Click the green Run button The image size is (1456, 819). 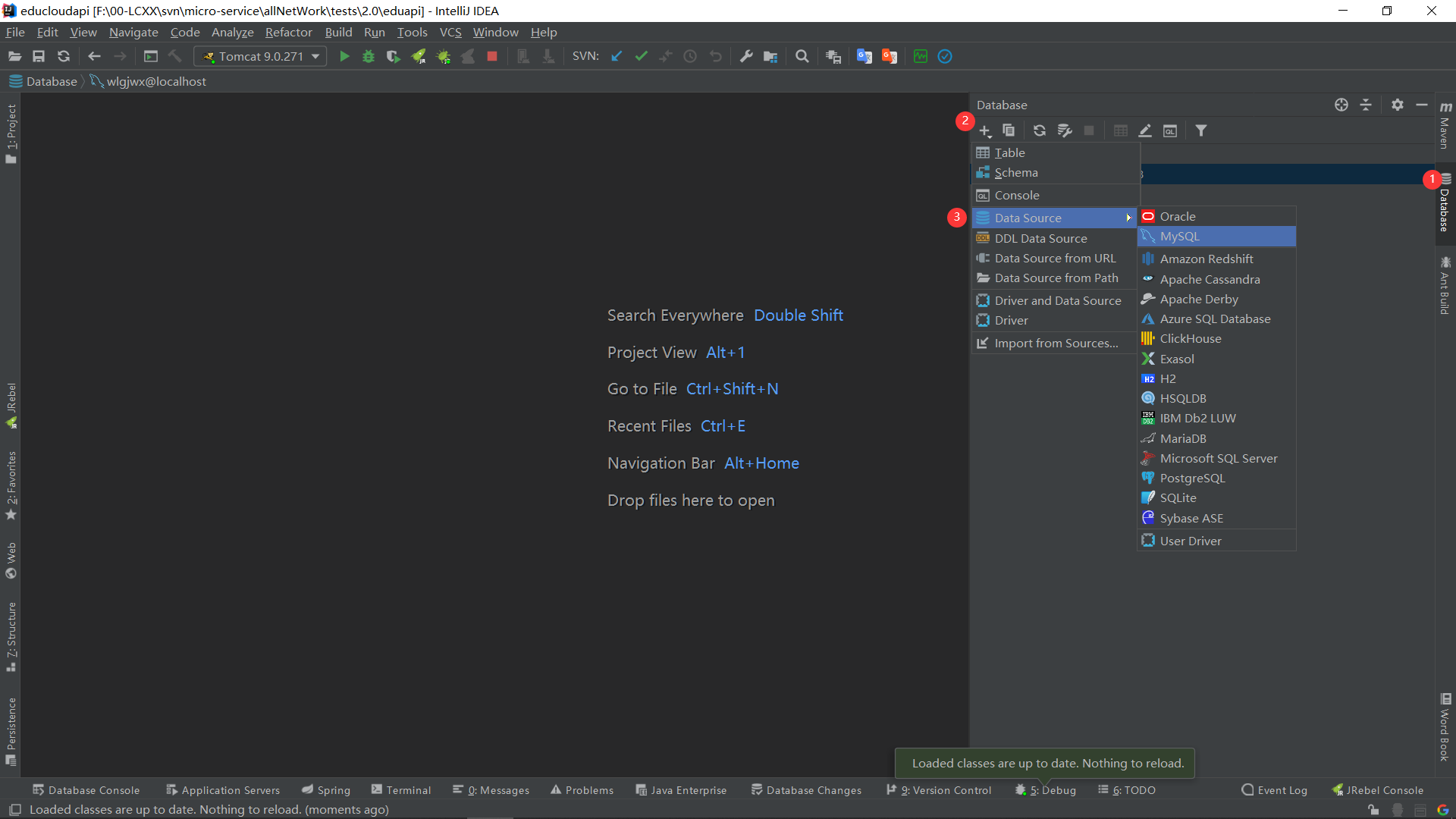(344, 56)
